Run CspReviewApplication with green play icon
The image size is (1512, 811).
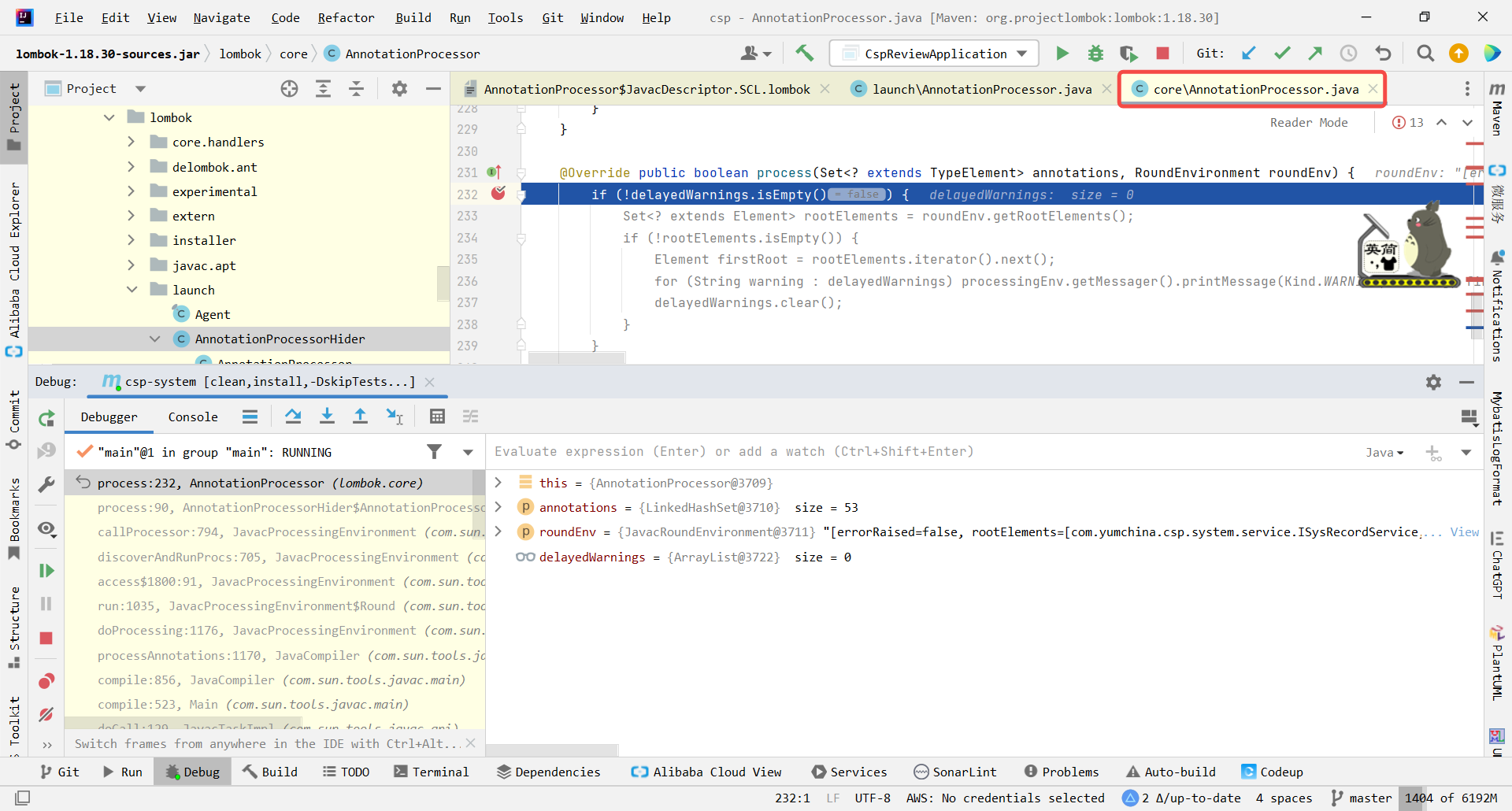[1062, 53]
